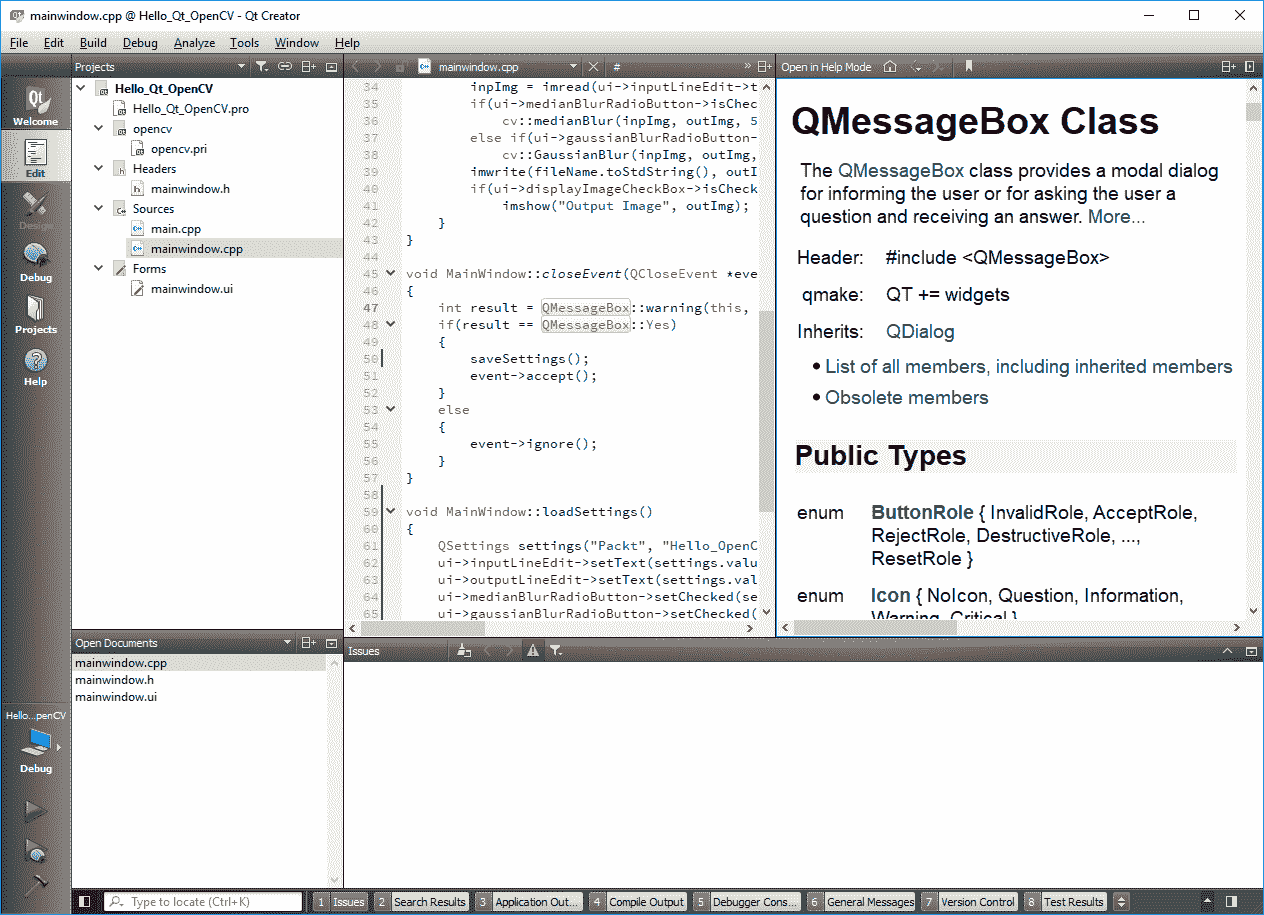1264x915 pixels.
Task: Go to help home page icon
Action: click(x=890, y=67)
